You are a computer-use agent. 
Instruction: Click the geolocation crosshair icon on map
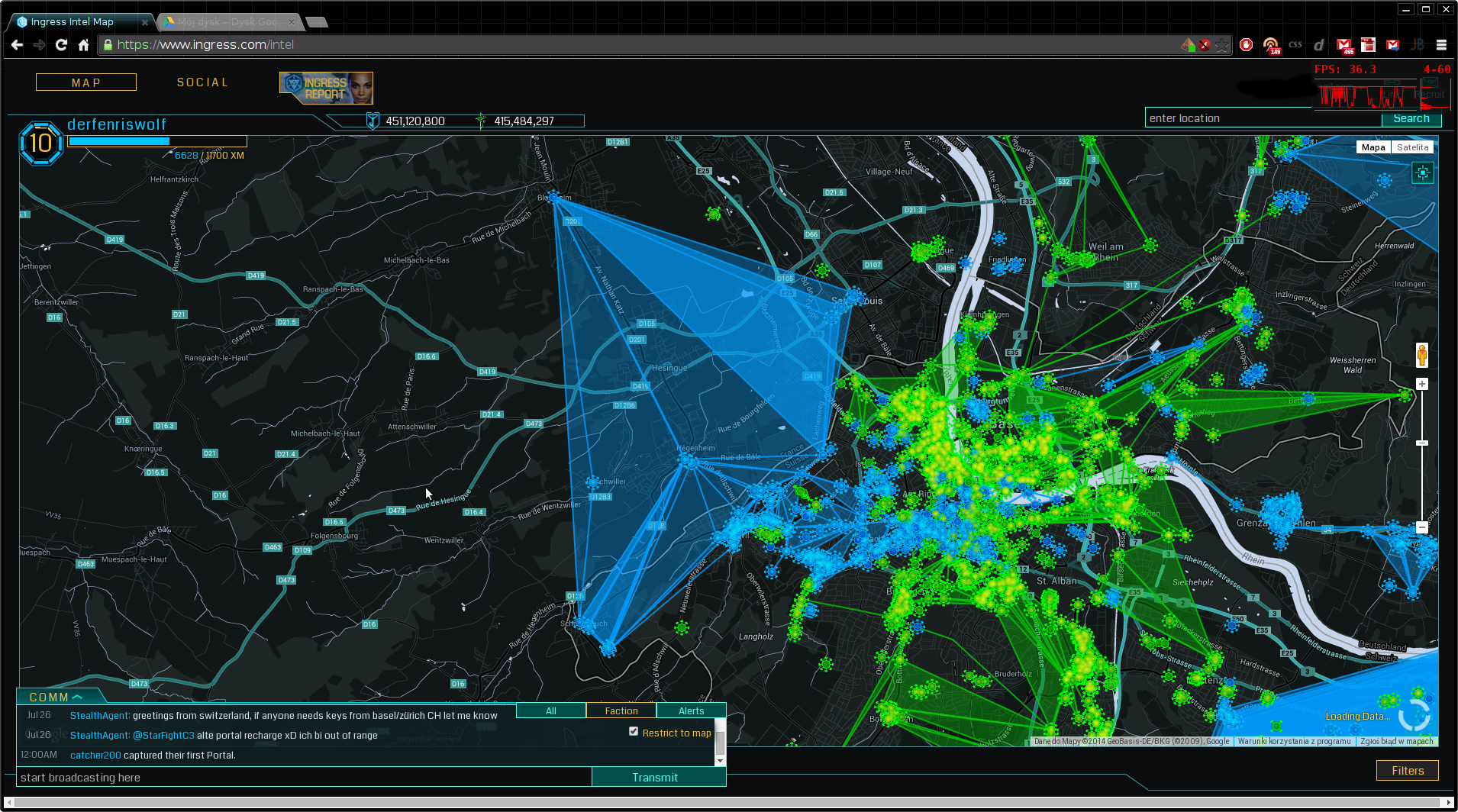(x=1423, y=173)
